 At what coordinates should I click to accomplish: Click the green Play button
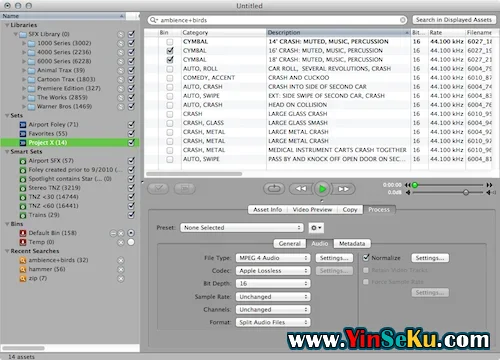(x=322, y=189)
